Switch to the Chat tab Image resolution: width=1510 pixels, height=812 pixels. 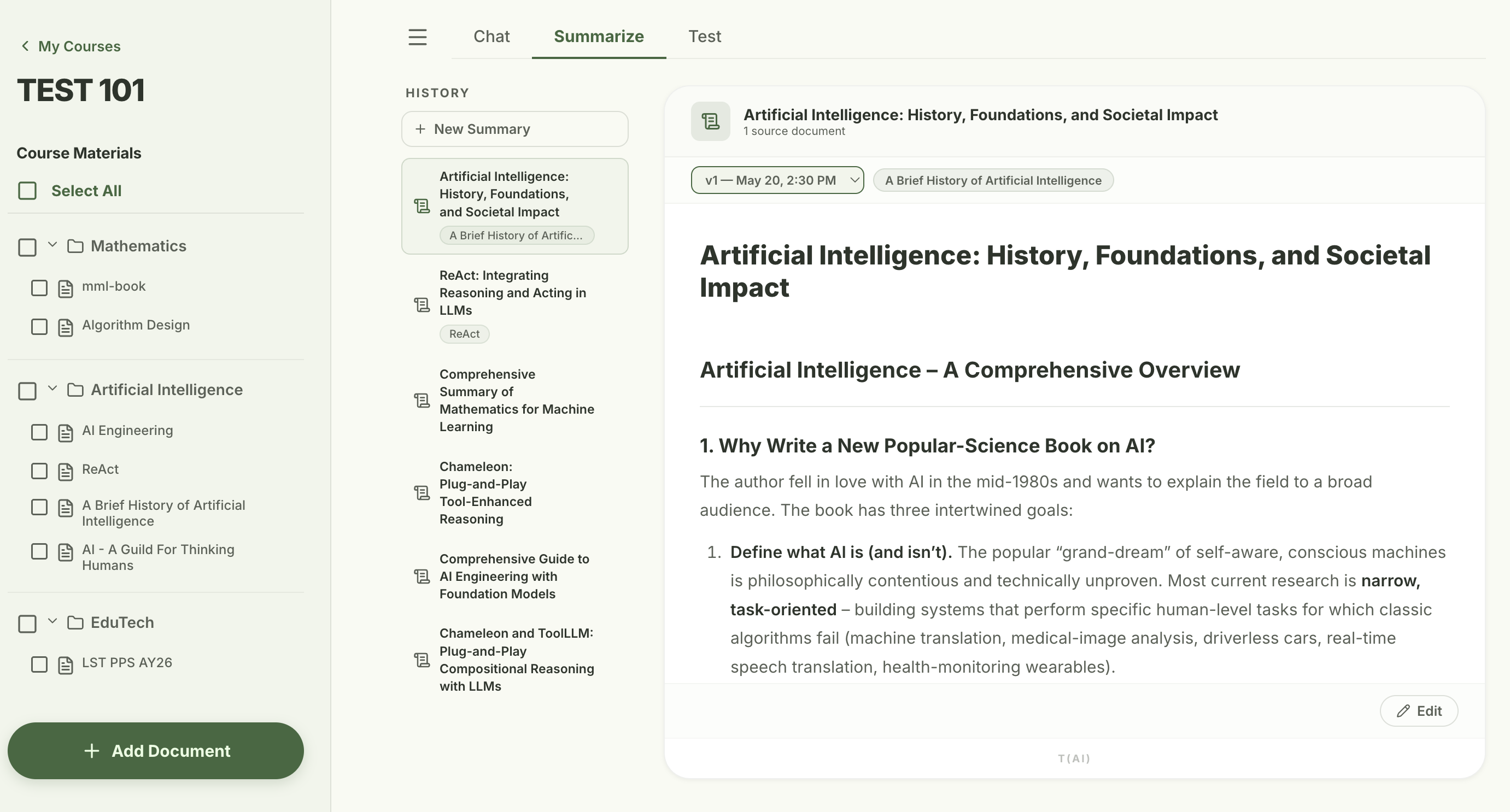click(x=491, y=36)
